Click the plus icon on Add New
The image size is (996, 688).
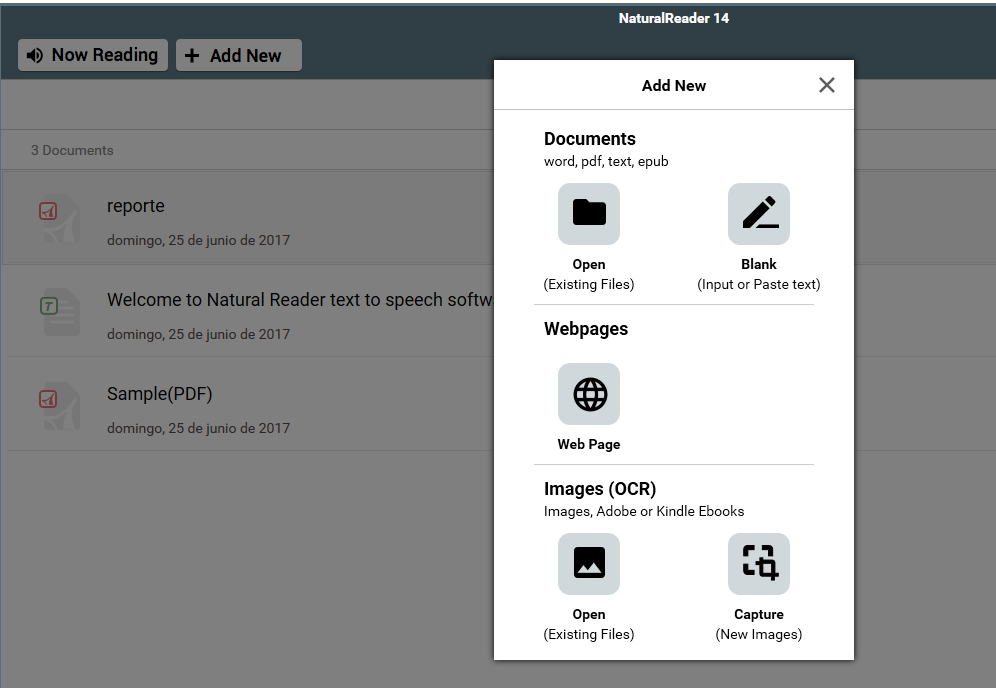pyautogui.click(x=192, y=56)
